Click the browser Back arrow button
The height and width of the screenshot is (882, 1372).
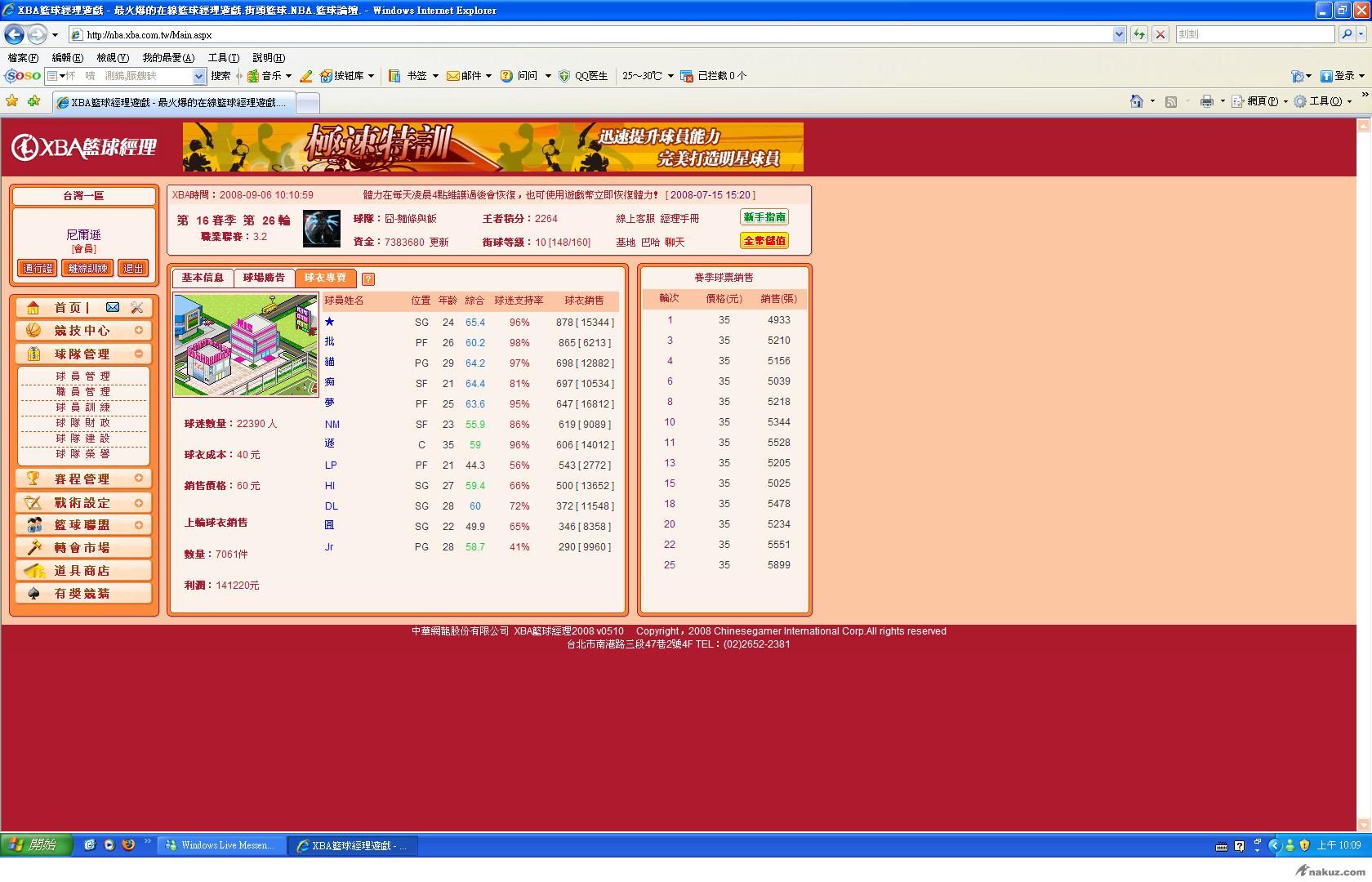pyautogui.click(x=14, y=34)
